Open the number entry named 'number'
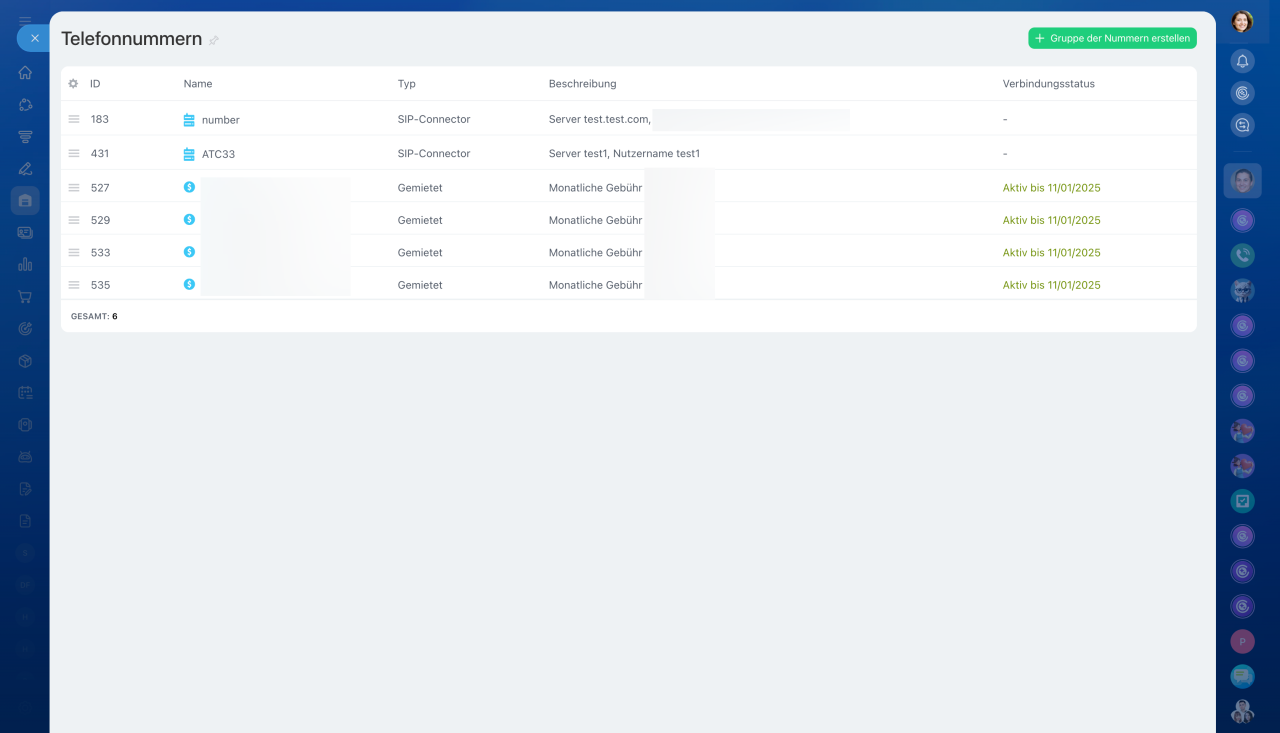Image resolution: width=1280 pixels, height=733 pixels. point(220,120)
